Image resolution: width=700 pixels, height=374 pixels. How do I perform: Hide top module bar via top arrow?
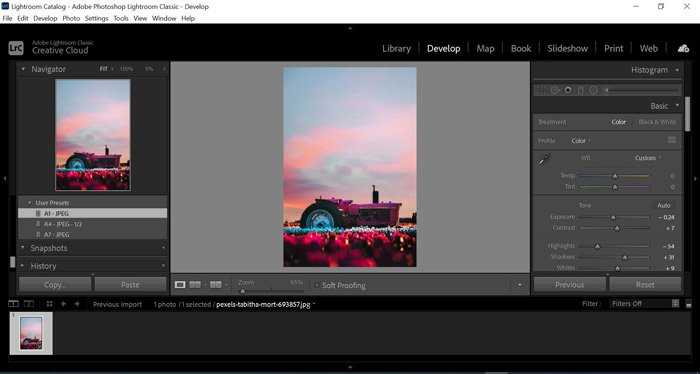tap(350, 28)
